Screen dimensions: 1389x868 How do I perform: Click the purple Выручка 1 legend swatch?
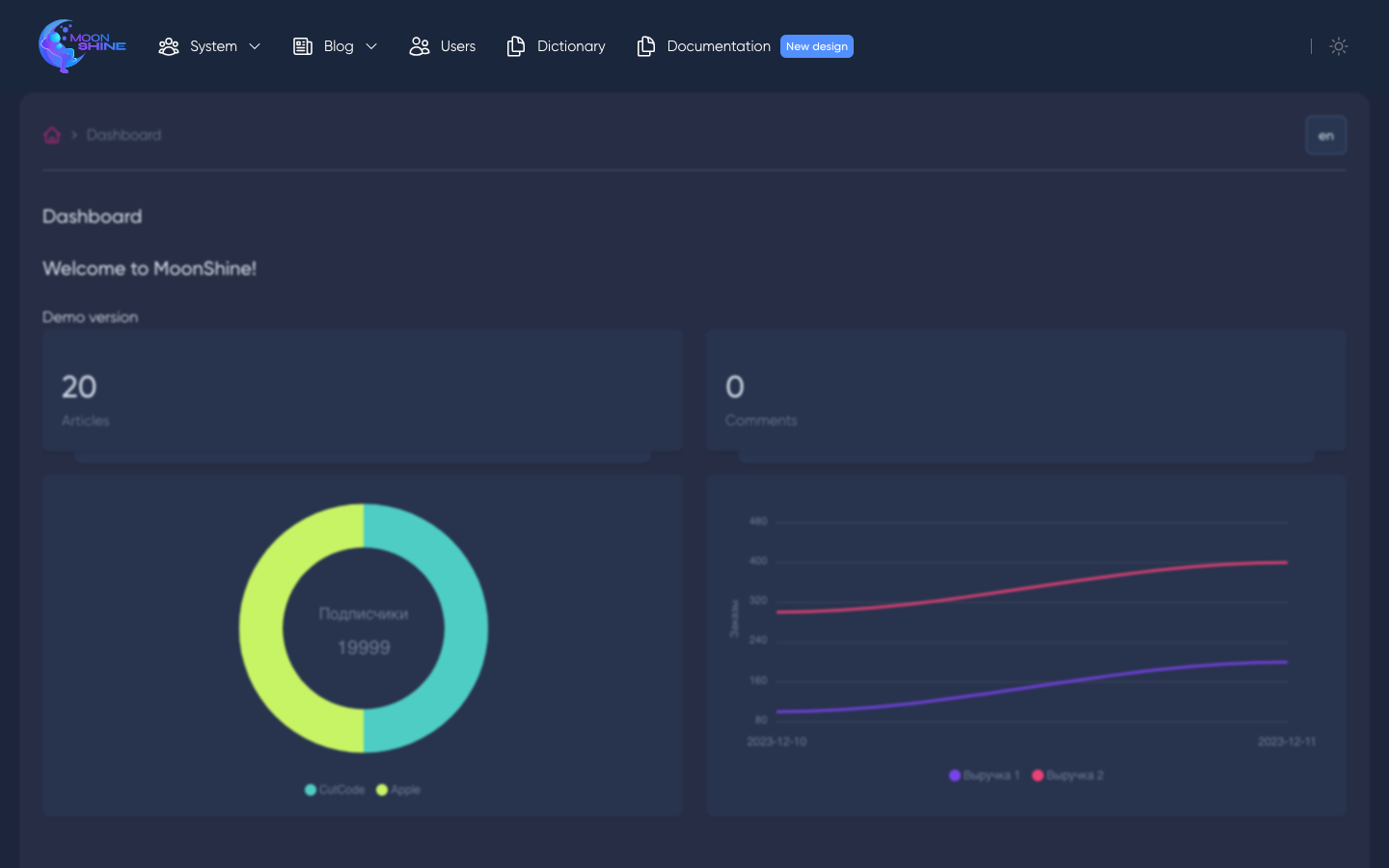point(955,775)
